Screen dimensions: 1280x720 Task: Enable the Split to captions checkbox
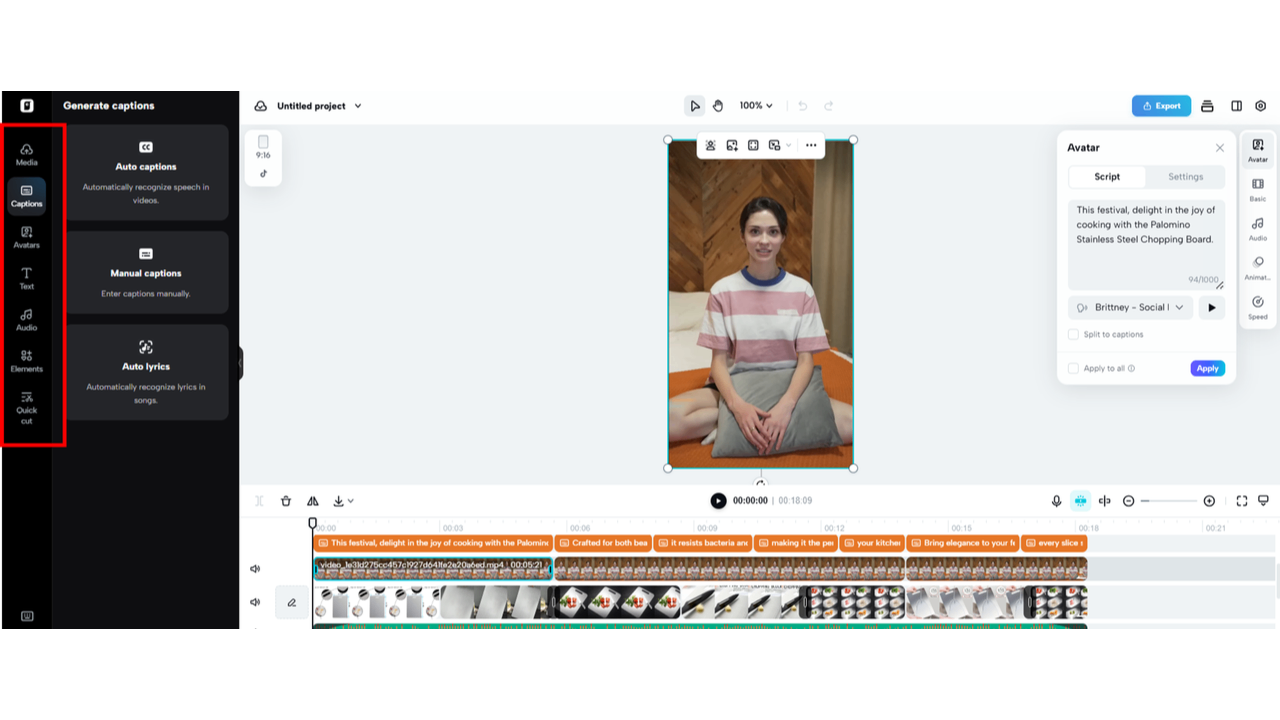pos(1073,334)
